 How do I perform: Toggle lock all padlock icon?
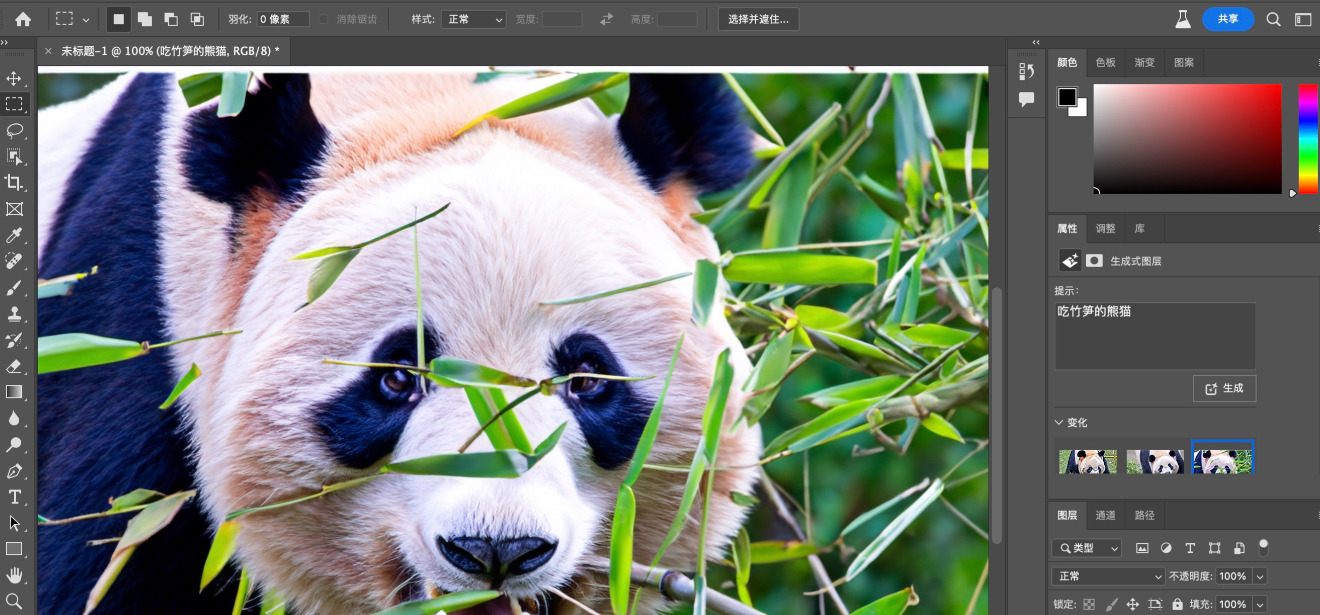pos(1177,604)
